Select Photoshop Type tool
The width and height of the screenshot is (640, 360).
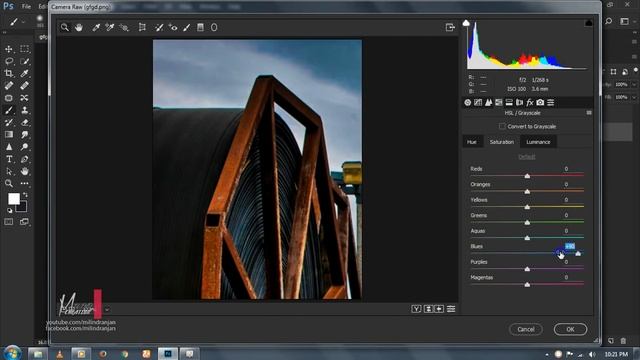[x=9, y=159]
